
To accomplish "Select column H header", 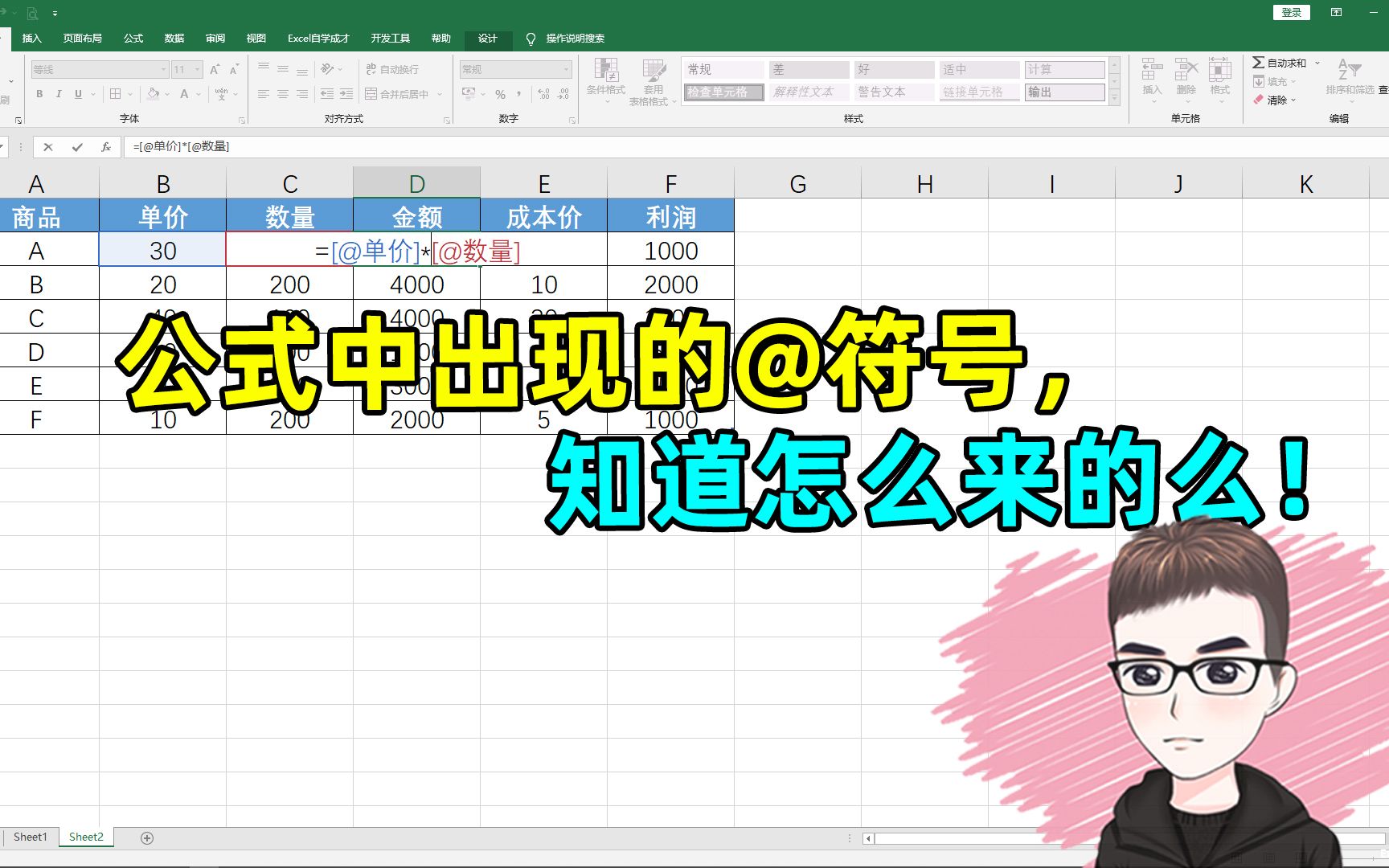I will pos(924,184).
